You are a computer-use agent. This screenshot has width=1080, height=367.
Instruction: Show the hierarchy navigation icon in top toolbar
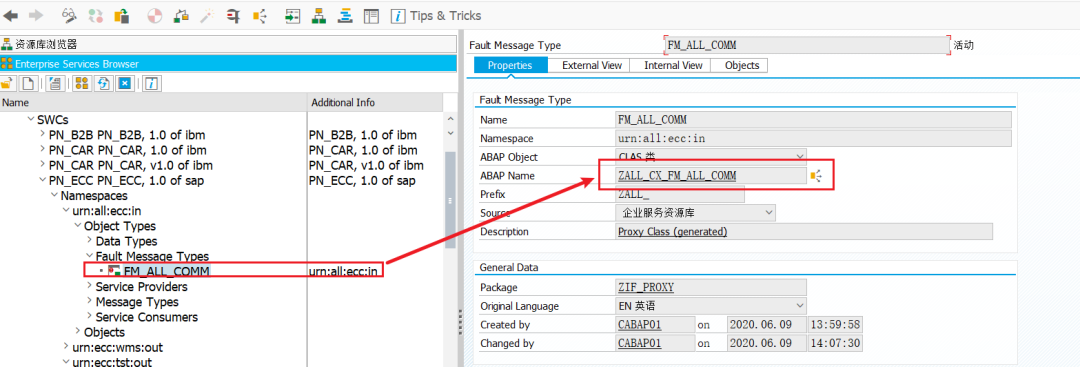click(x=319, y=15)
